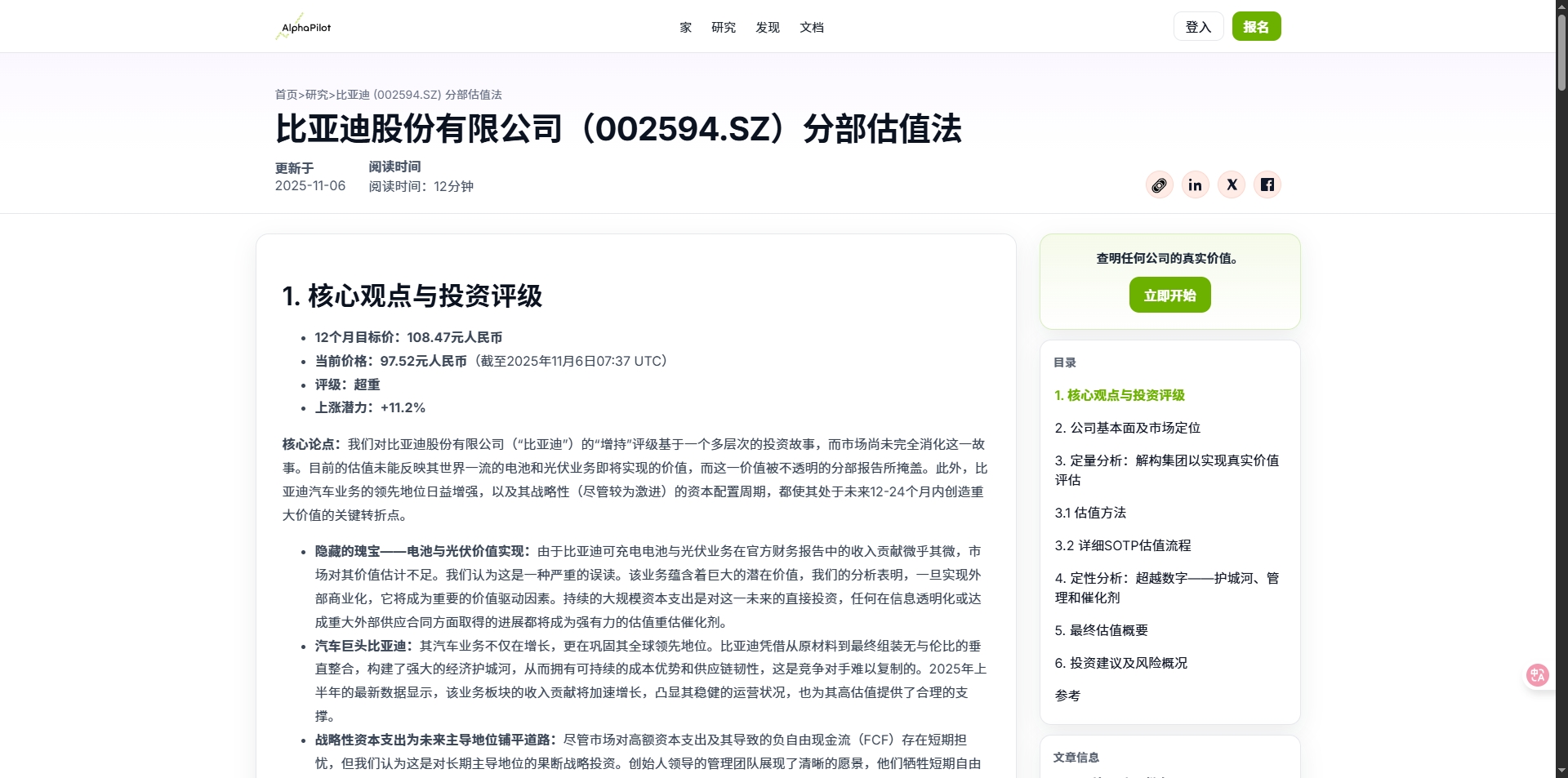Click the 目录 sidebar heading
Image resolution: width=1568 pixels, height=778 pixels.
point(1065,362)
